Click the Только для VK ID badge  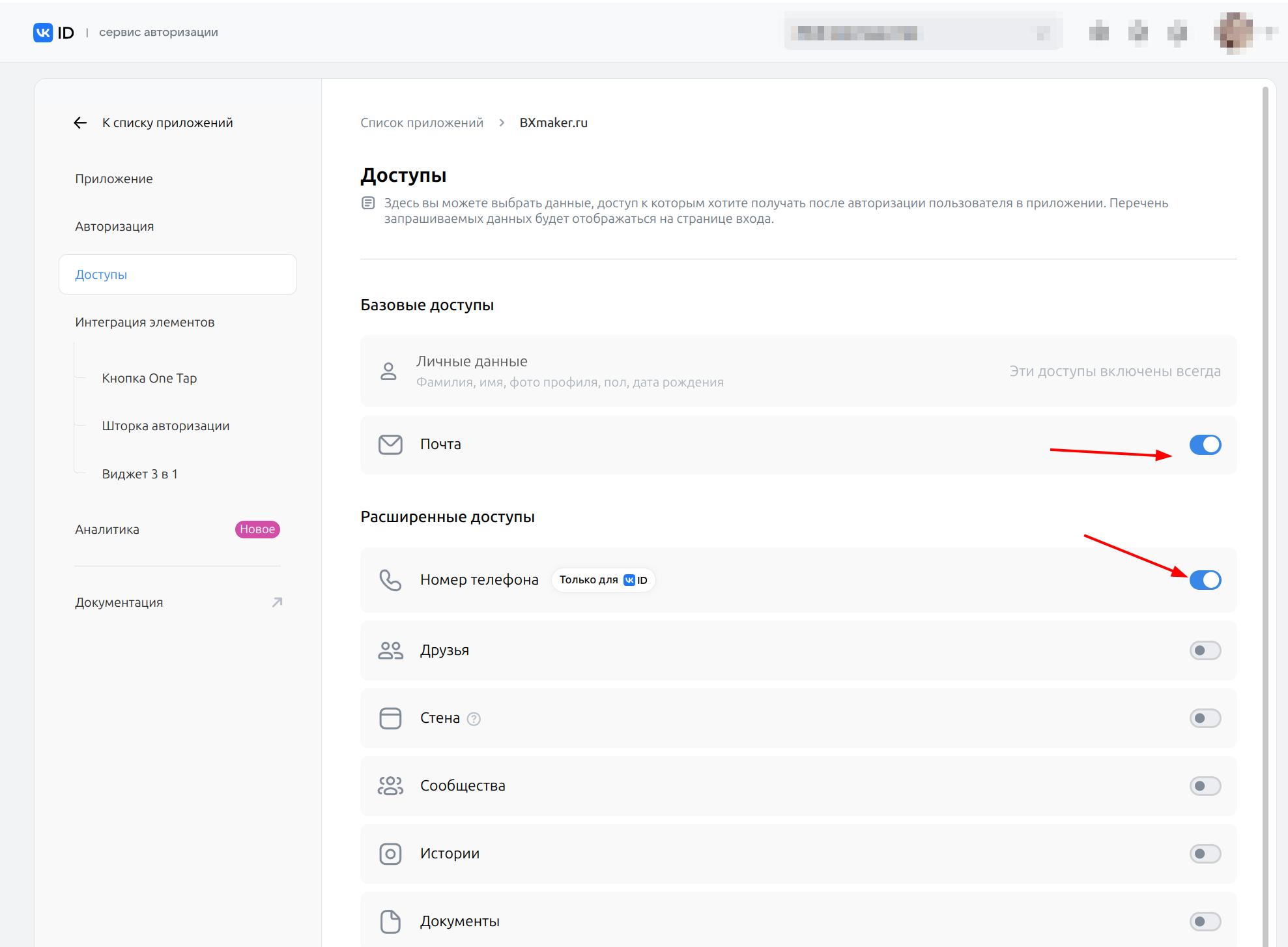pyautogui.click(x=603, y=580)
